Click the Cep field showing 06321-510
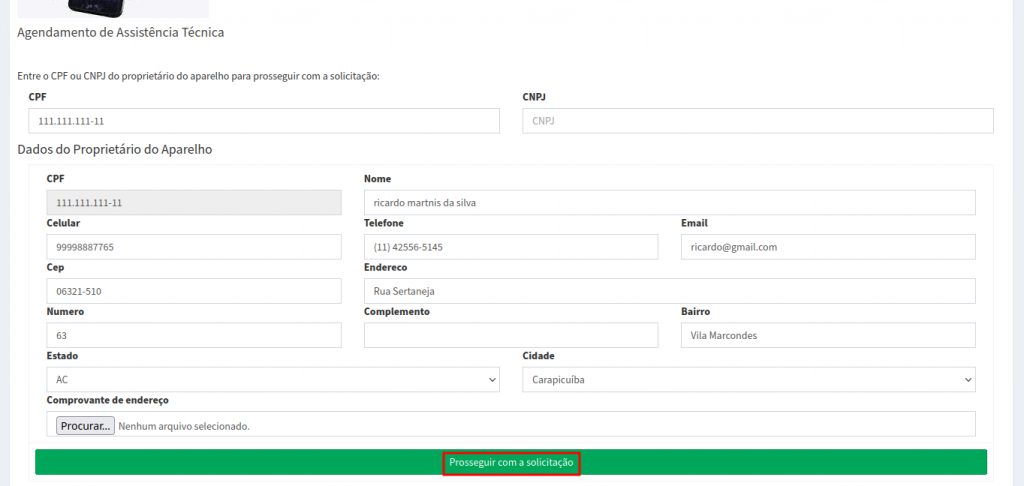 [x=193, y=291]
